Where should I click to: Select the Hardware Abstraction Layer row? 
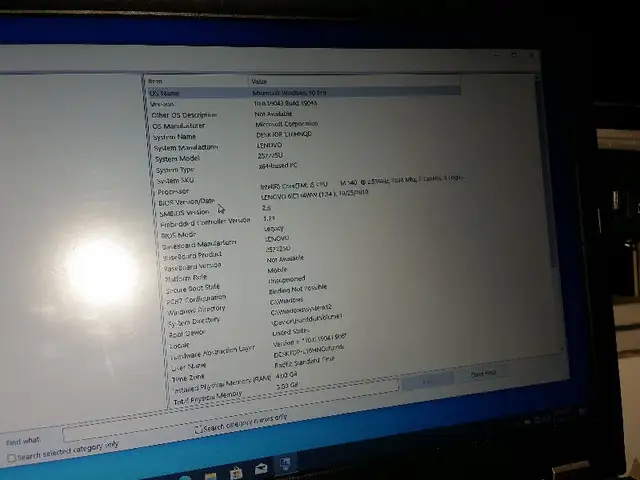[x=213, y=353]
